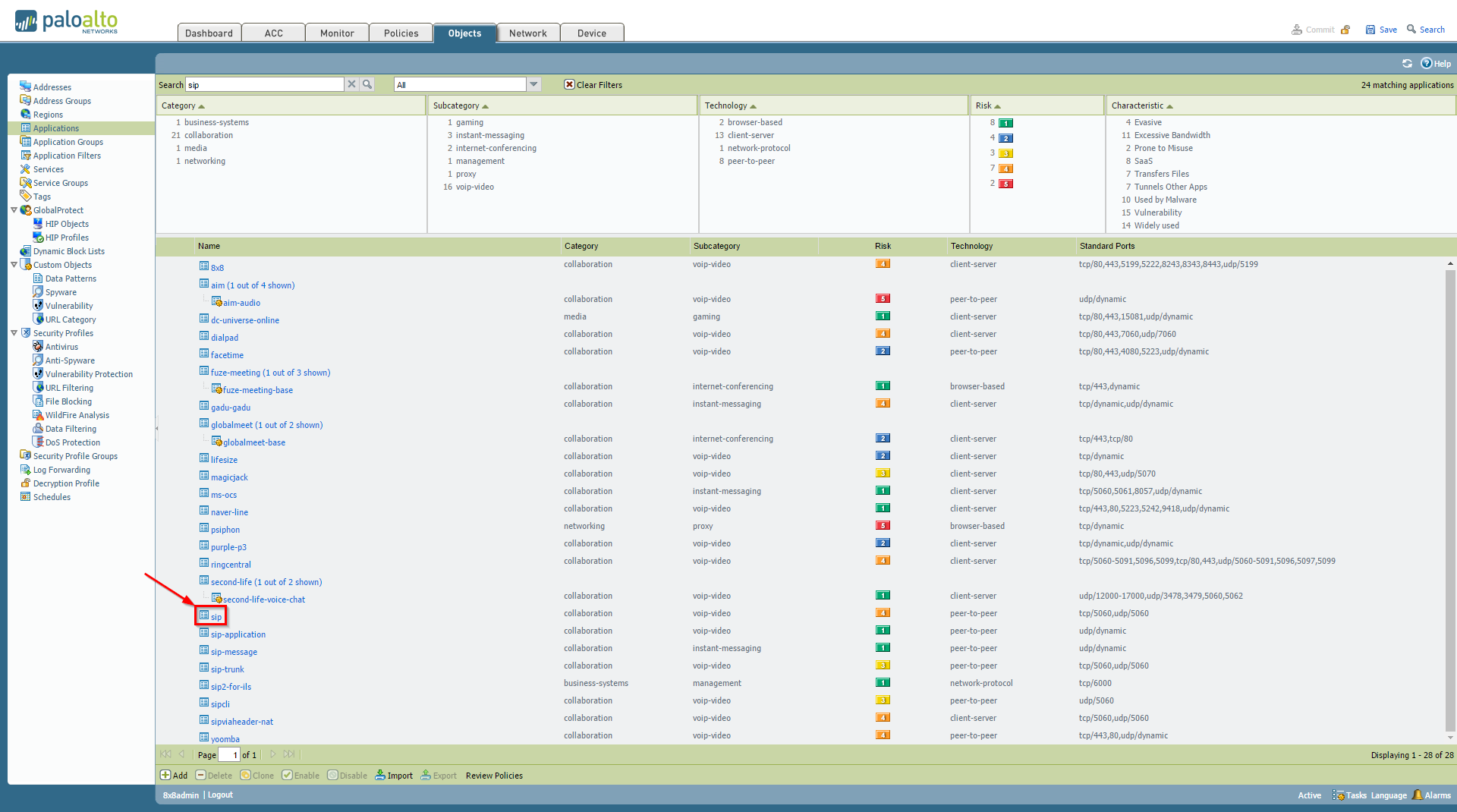Filter by voip-video subcategory

pyautogui.click(x=474, y=187)
